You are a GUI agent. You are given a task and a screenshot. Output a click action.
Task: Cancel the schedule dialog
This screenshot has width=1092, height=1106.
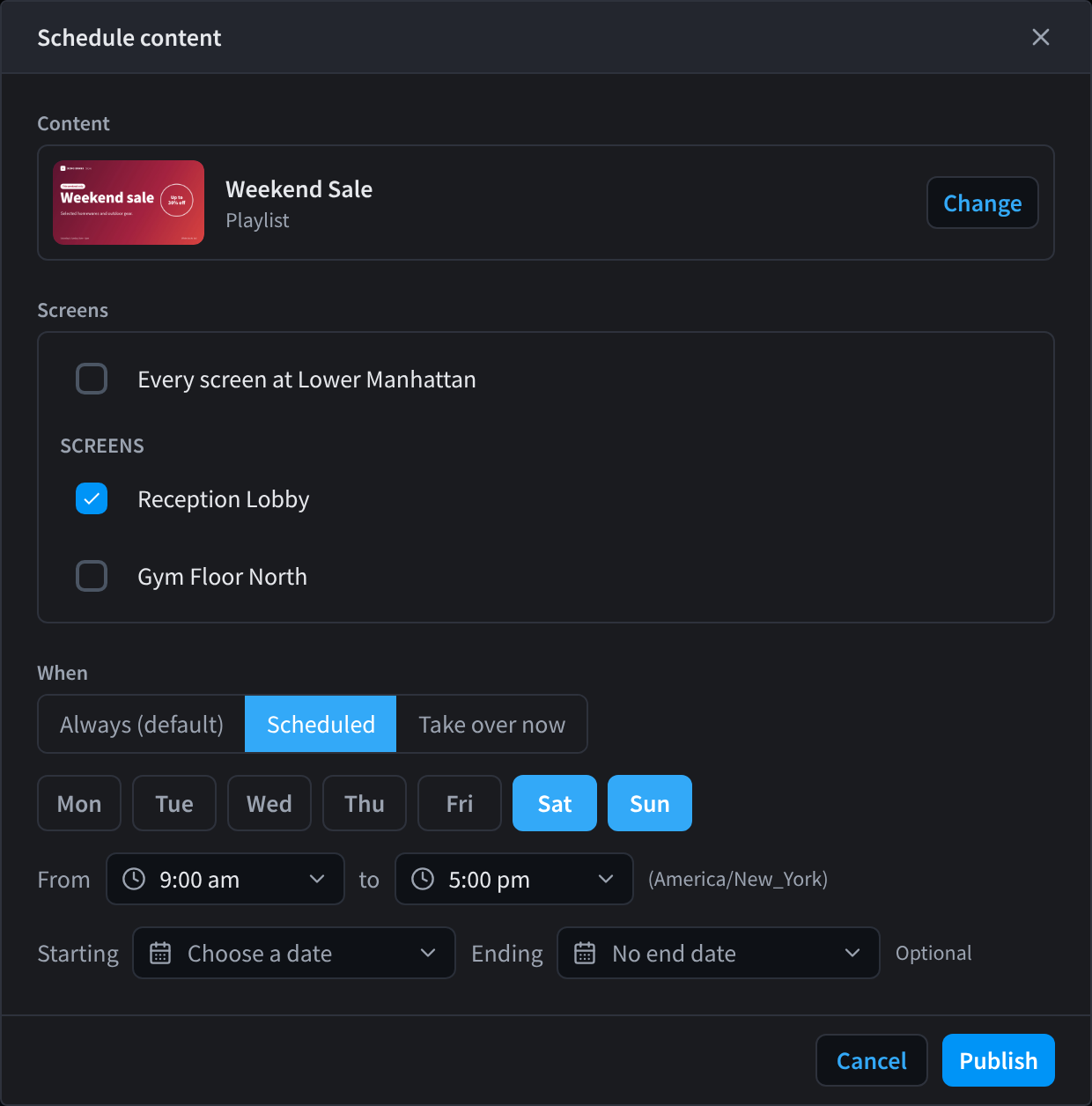872,1060
